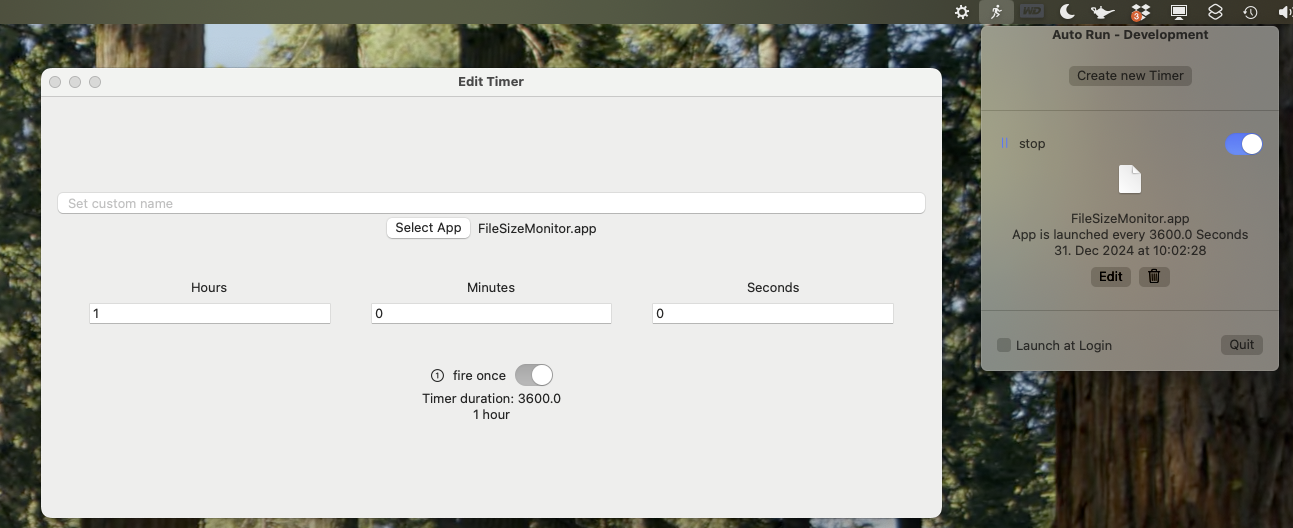Click the display monitor menu bar icon
This screenshot has width=1293, height=528.
pos(1179,12)
